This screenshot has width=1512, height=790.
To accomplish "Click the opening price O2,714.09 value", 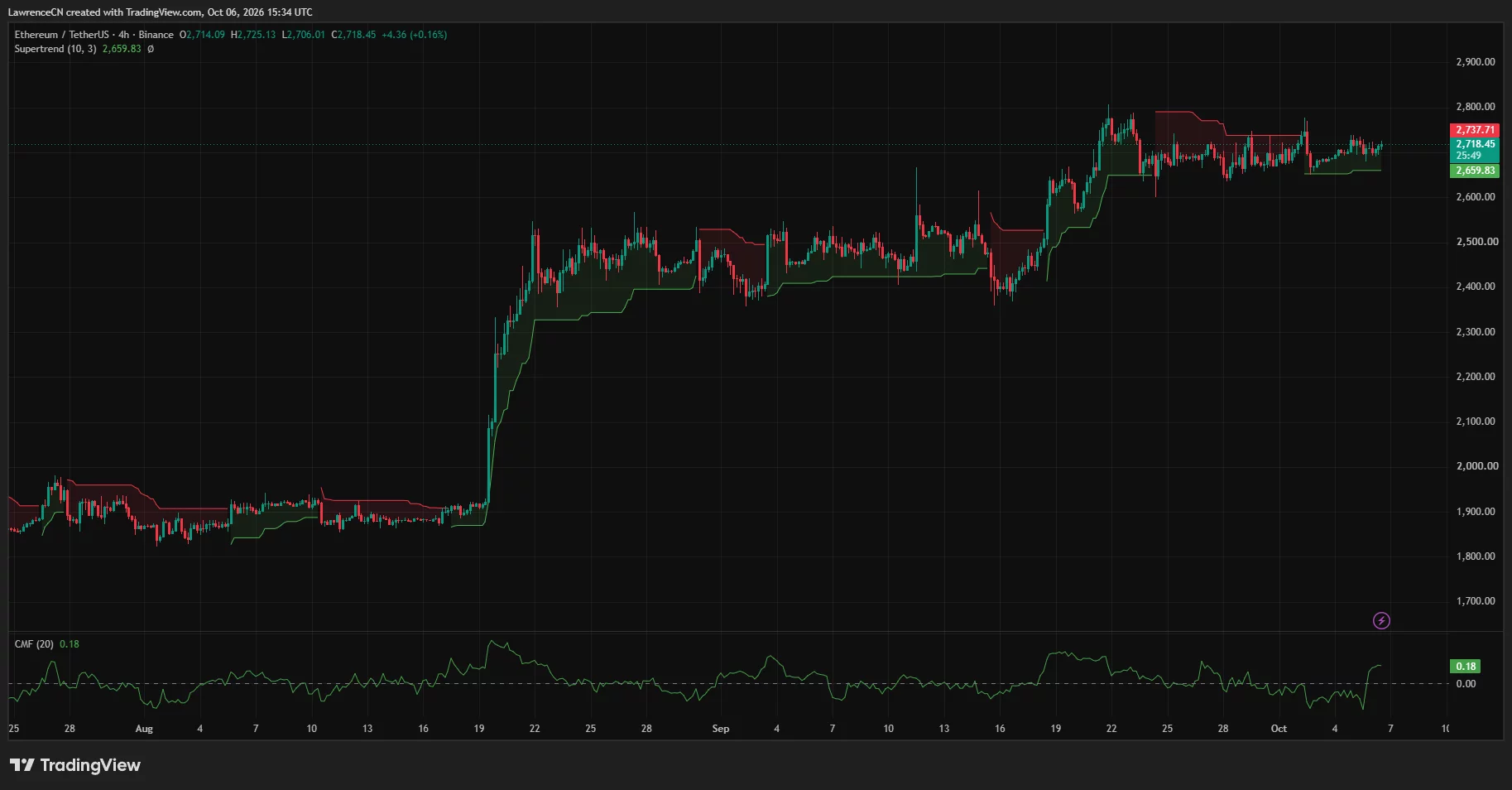I will click(202, 35).
